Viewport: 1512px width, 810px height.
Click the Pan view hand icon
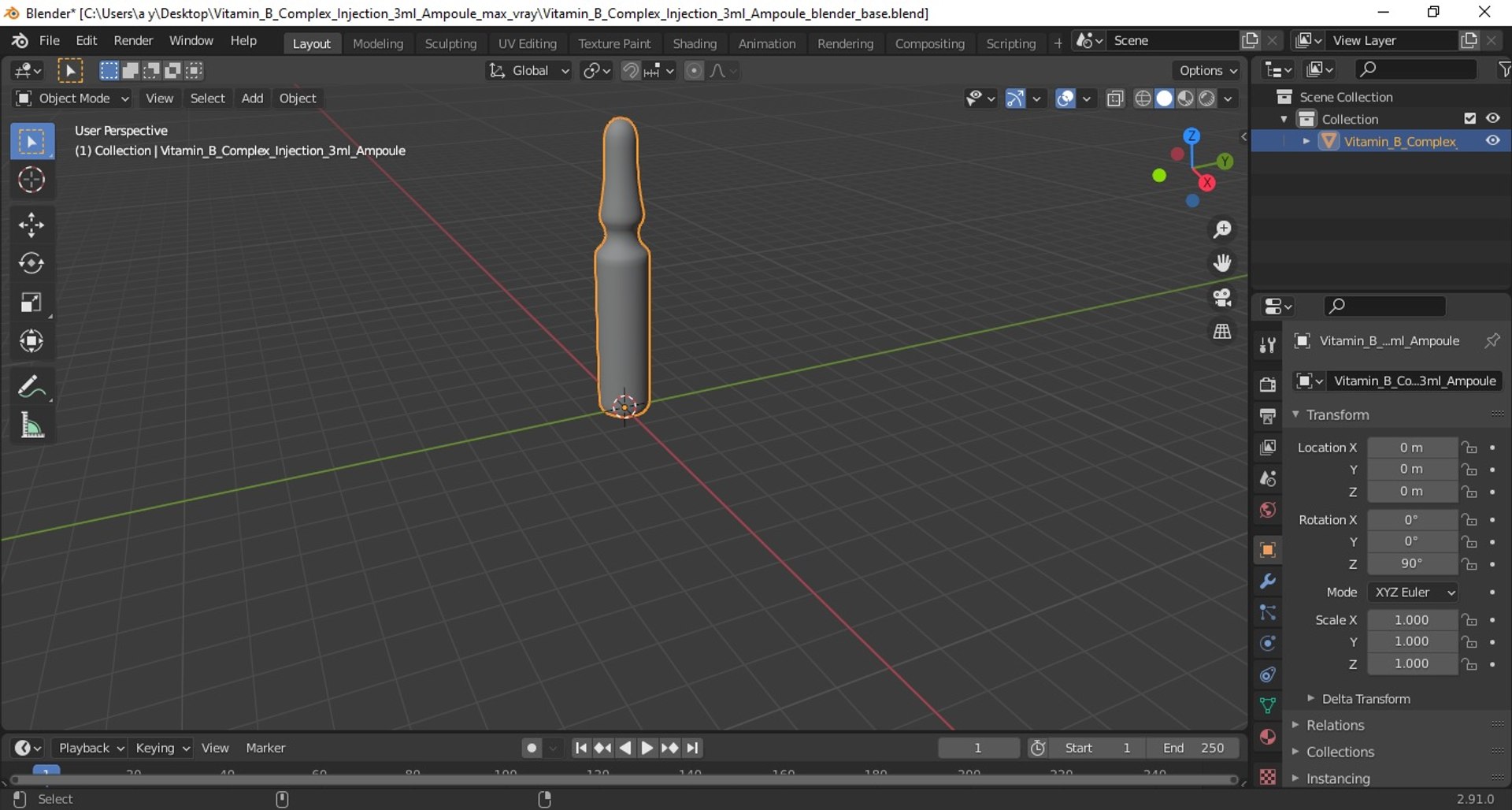point(1222,262)
